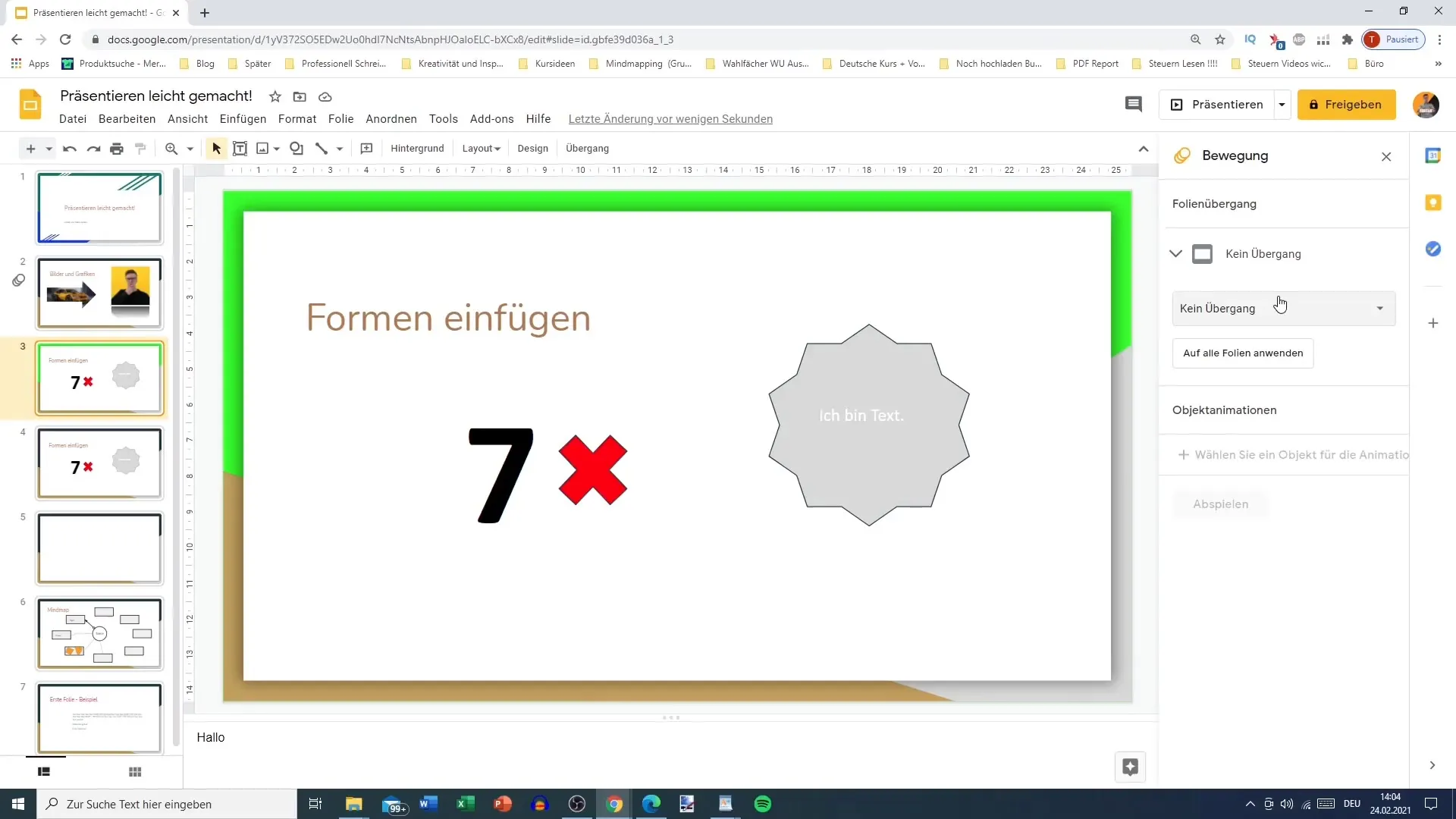Open Google Calendar side panel icon

point(1432,155)
